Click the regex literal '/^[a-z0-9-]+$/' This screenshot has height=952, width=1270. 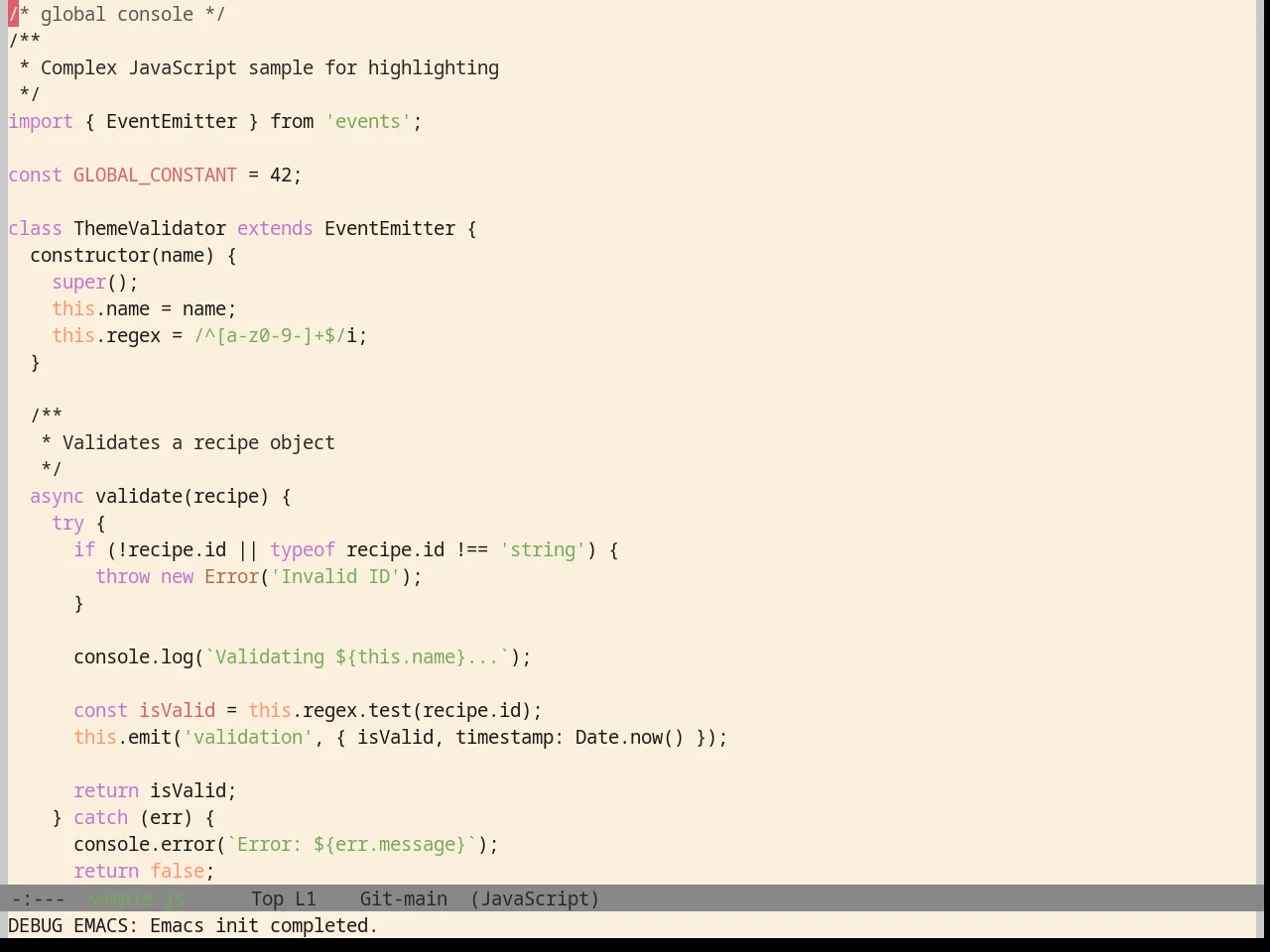270,336
